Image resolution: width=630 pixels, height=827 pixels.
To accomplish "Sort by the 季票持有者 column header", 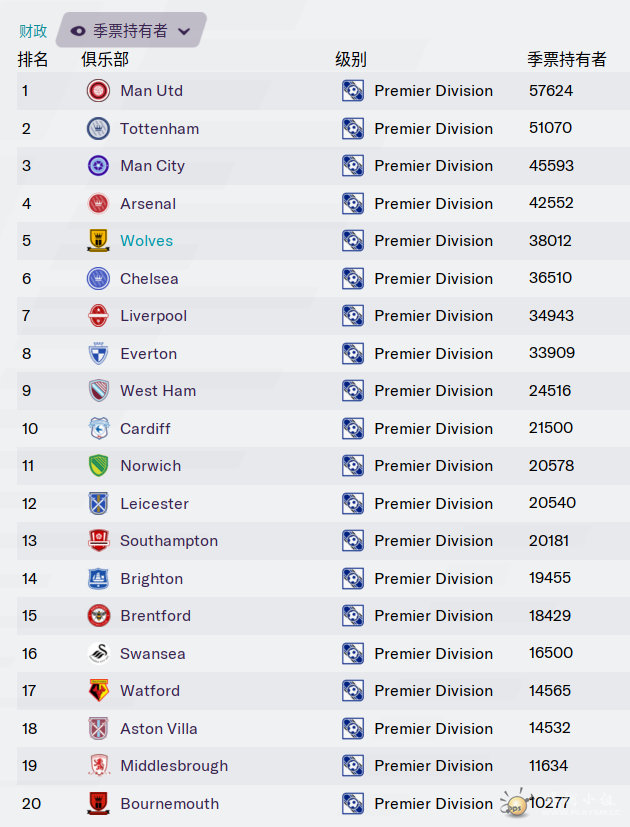I will pyautogui.click(x=566, y=60).
